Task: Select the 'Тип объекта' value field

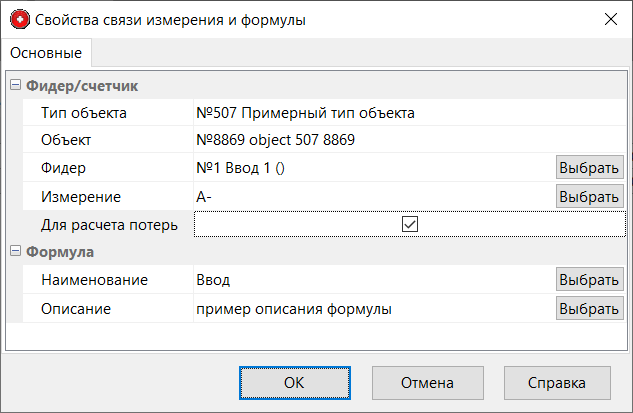Action: [x=306, y=113]
